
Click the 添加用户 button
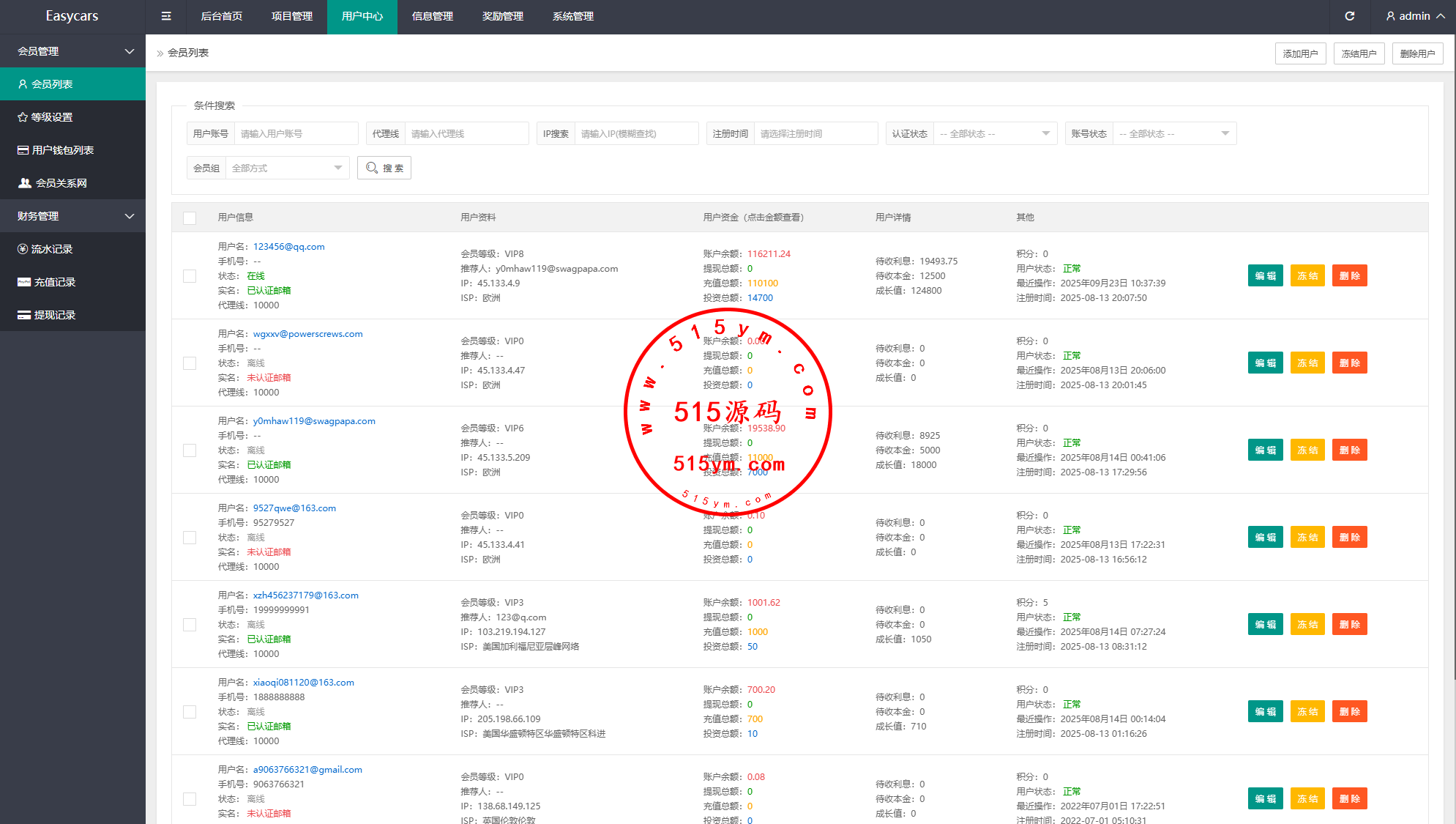click(1300, 53)
